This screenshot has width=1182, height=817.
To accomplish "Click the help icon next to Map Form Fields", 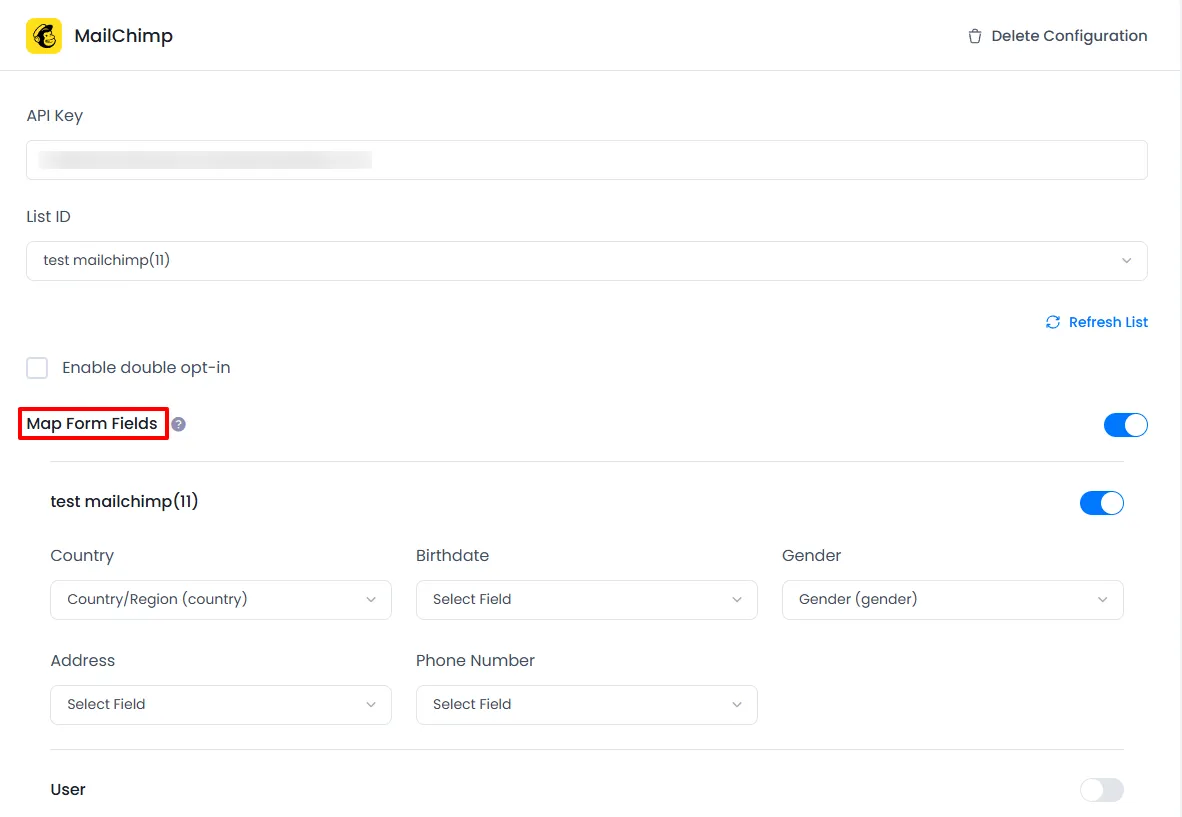I will pyautogui.click(x=178, y=424).
